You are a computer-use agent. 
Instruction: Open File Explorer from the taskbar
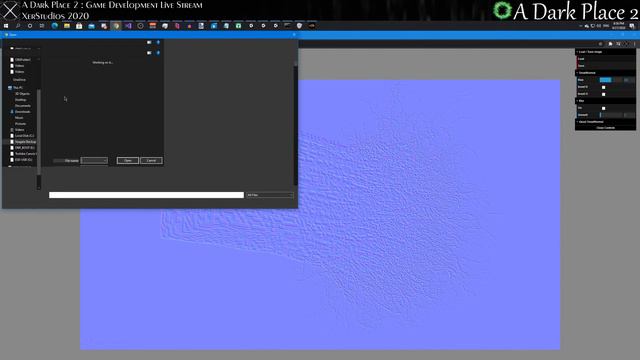click(x=67, y=26)
